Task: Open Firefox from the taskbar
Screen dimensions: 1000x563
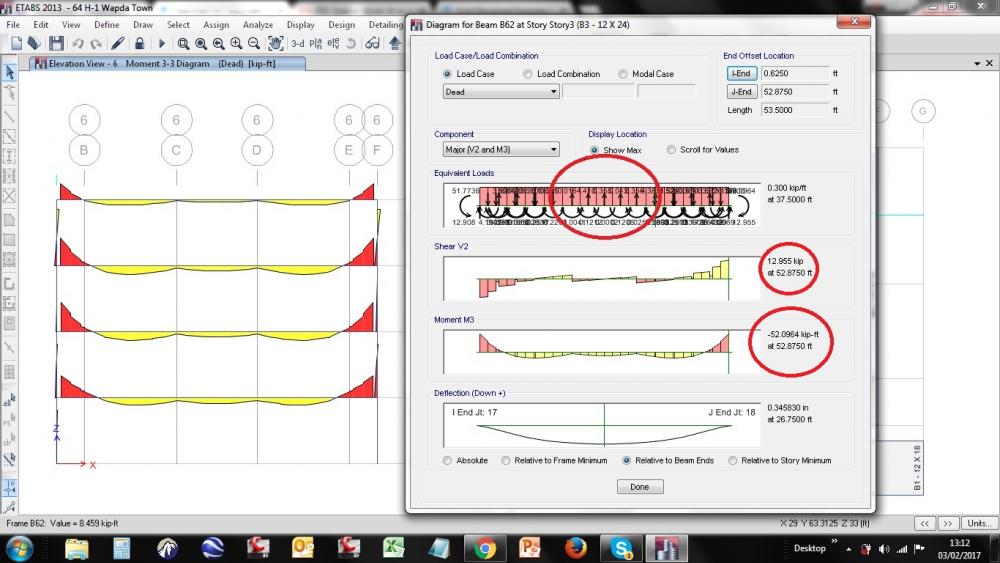Action: (576, 548)
